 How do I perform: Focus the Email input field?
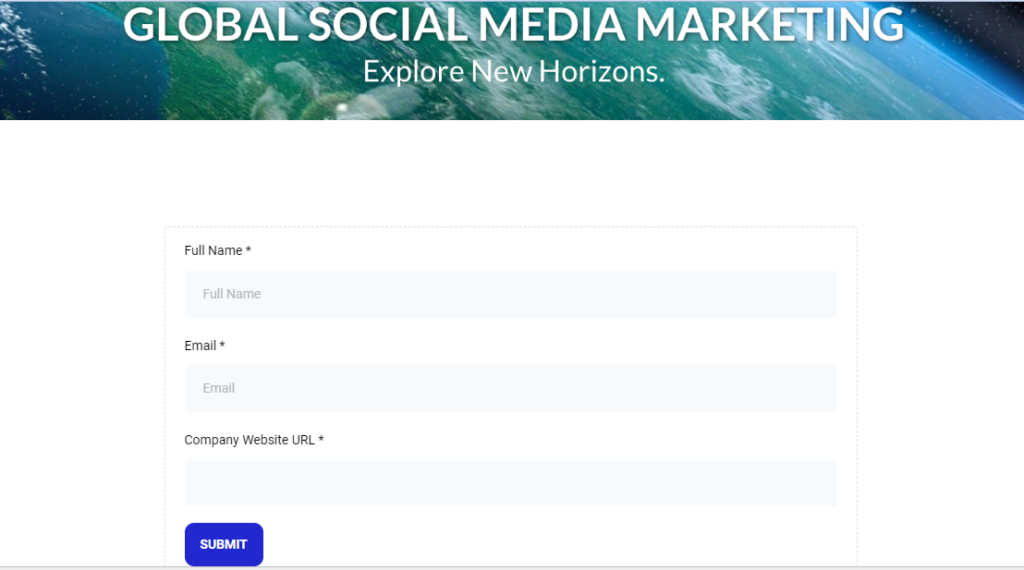(510, 388)
